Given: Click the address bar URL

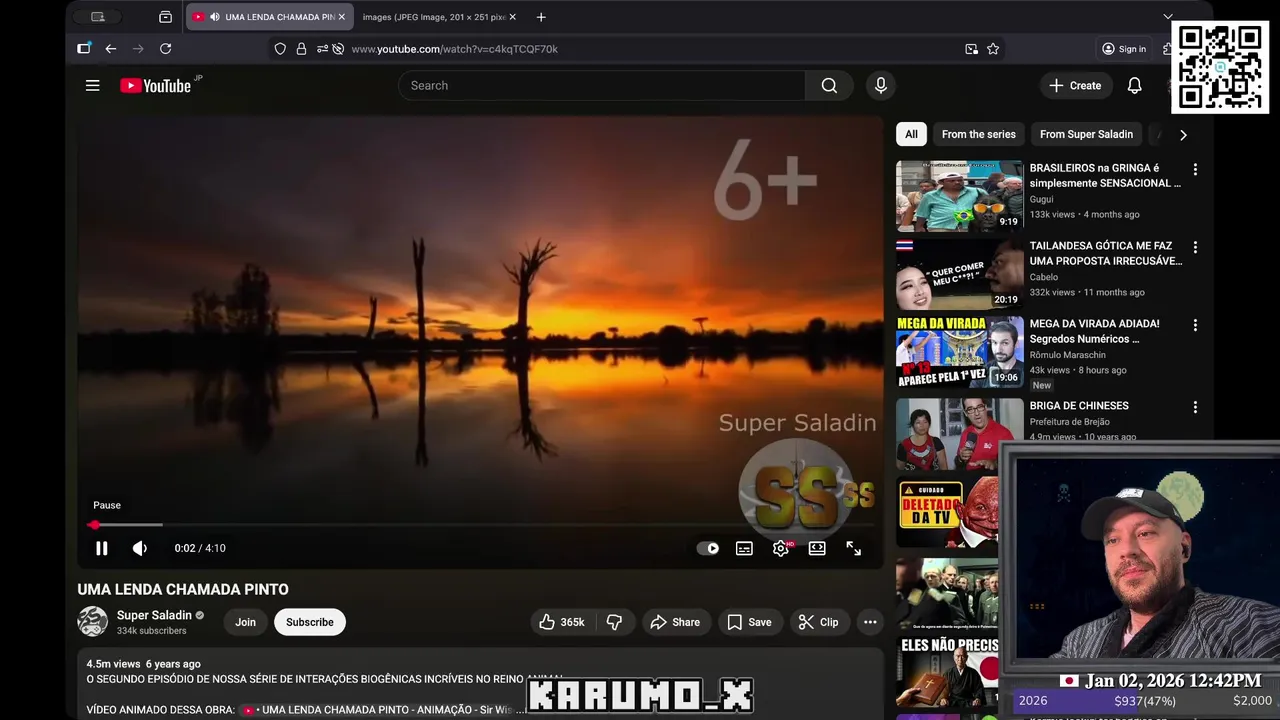Looking at the screenshot, I should [x=454, y=49].
